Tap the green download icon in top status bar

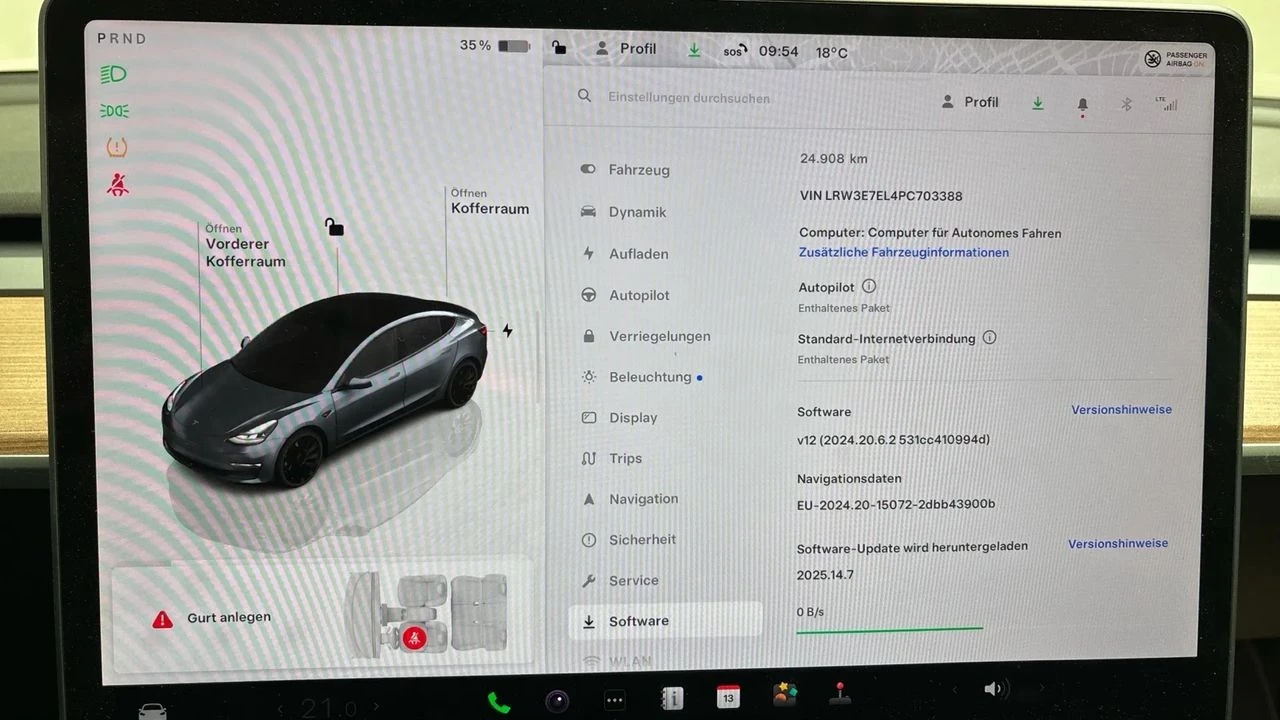[694, 49]
